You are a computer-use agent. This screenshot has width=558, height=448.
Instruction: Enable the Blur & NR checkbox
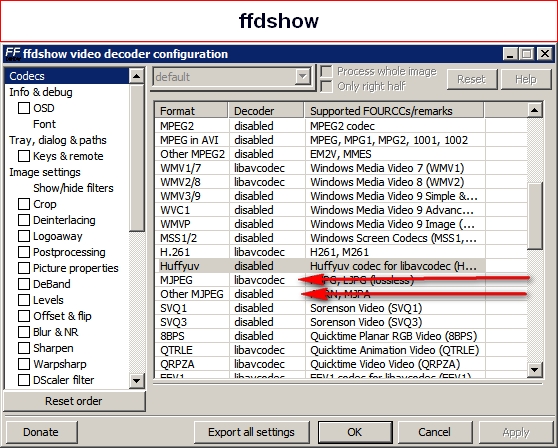click(24, 332)
